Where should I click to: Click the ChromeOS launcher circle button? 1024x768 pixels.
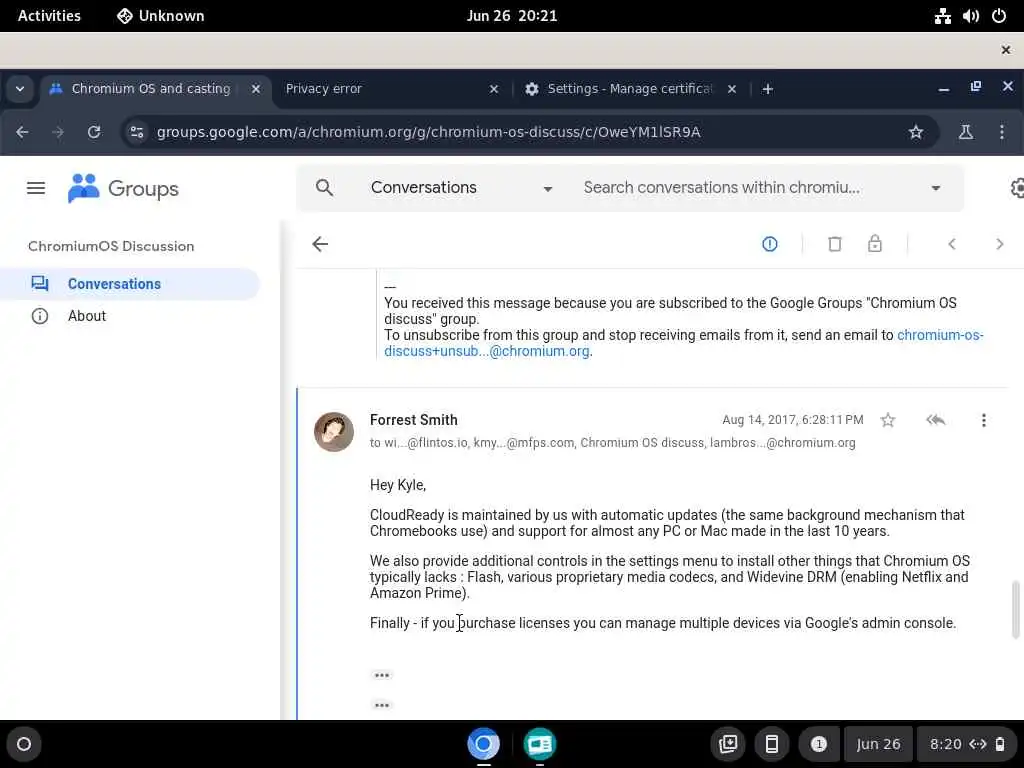[x=24, y=744]
